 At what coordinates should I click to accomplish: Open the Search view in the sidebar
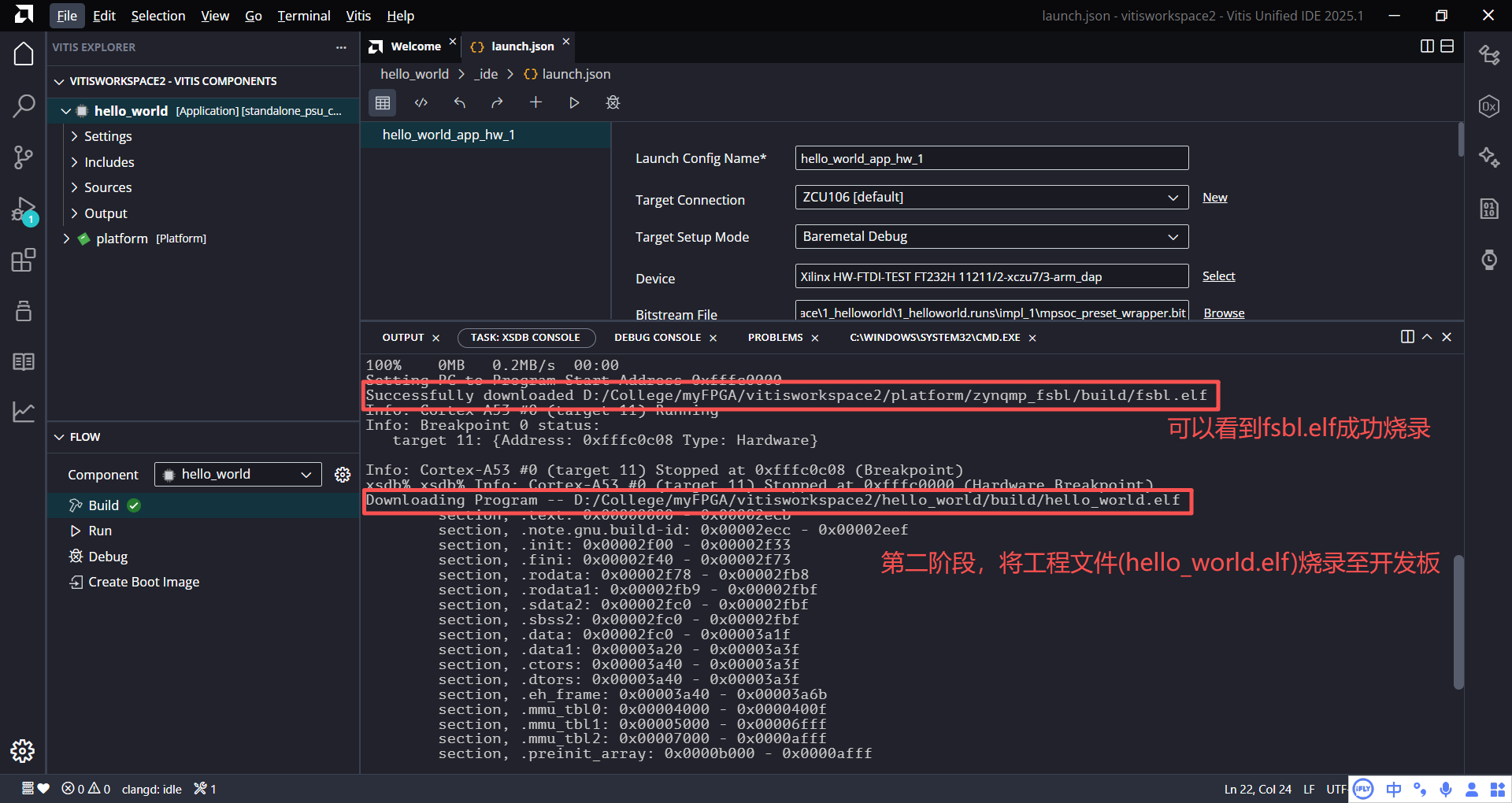point(24,105)
